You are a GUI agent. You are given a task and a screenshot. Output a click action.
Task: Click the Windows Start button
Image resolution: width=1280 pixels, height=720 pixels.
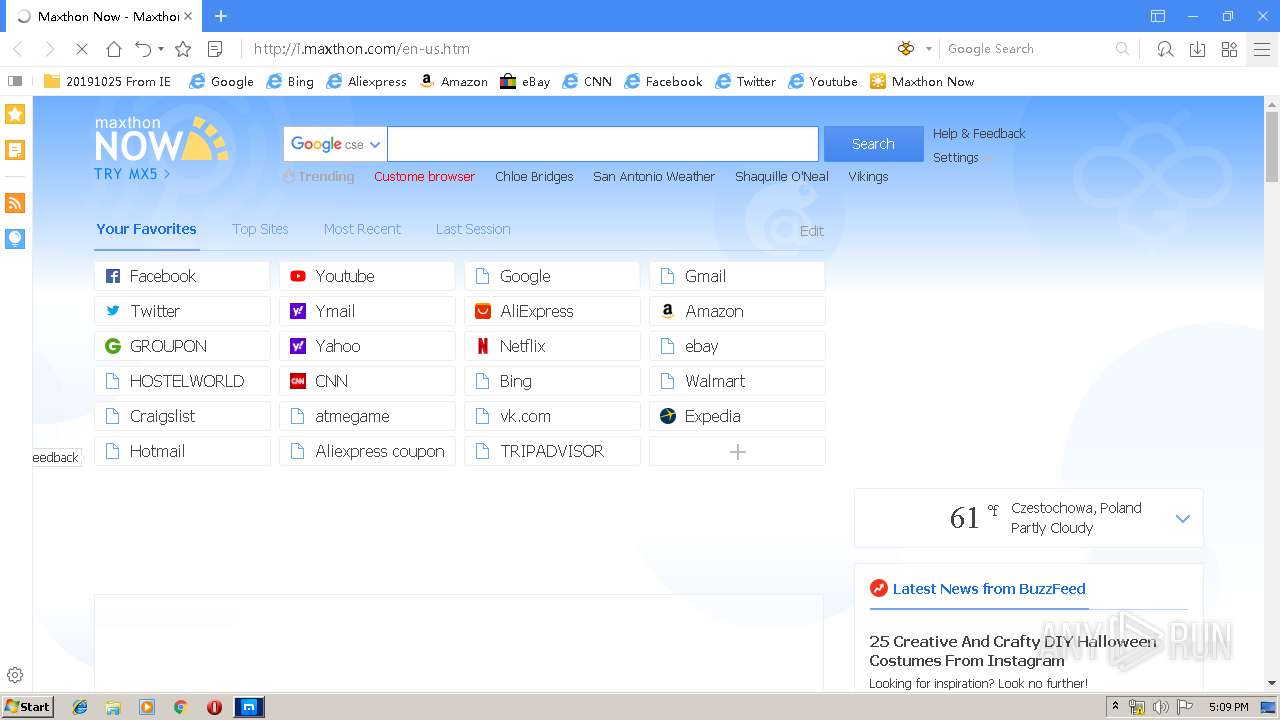click(x=28, y=707)
